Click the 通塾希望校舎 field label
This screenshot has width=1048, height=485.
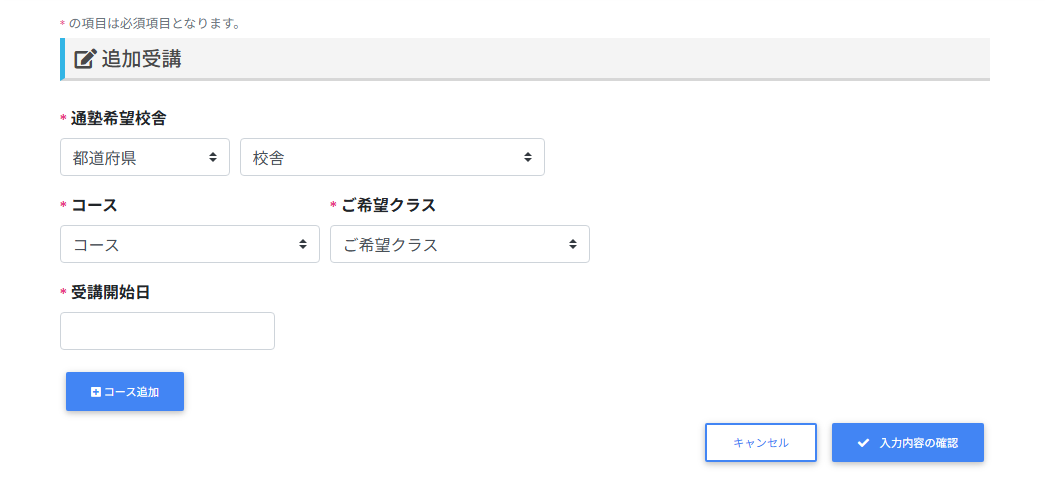coord(118,118)
